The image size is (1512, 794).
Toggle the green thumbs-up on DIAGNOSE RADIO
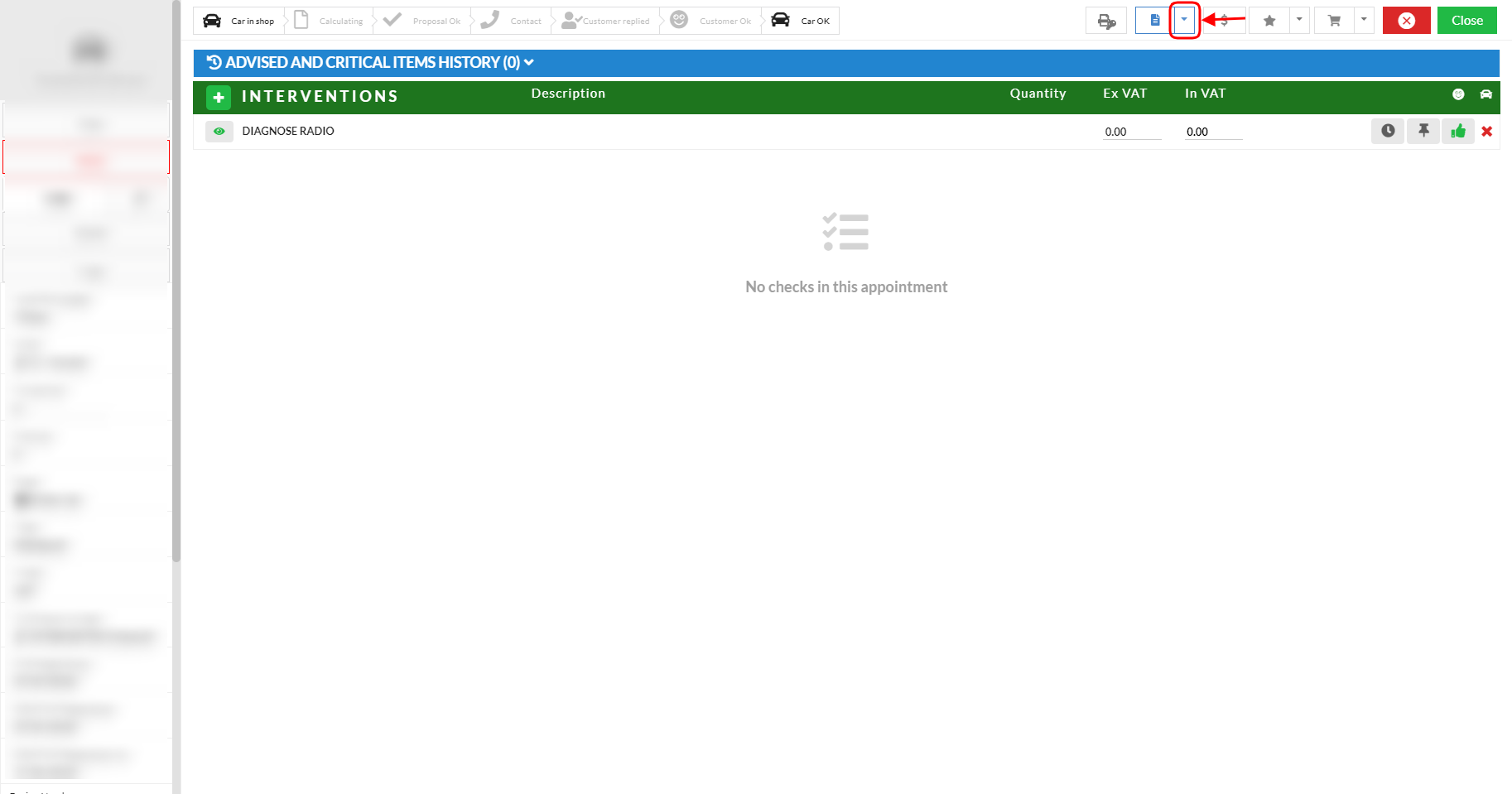[x=1458, y=131]
